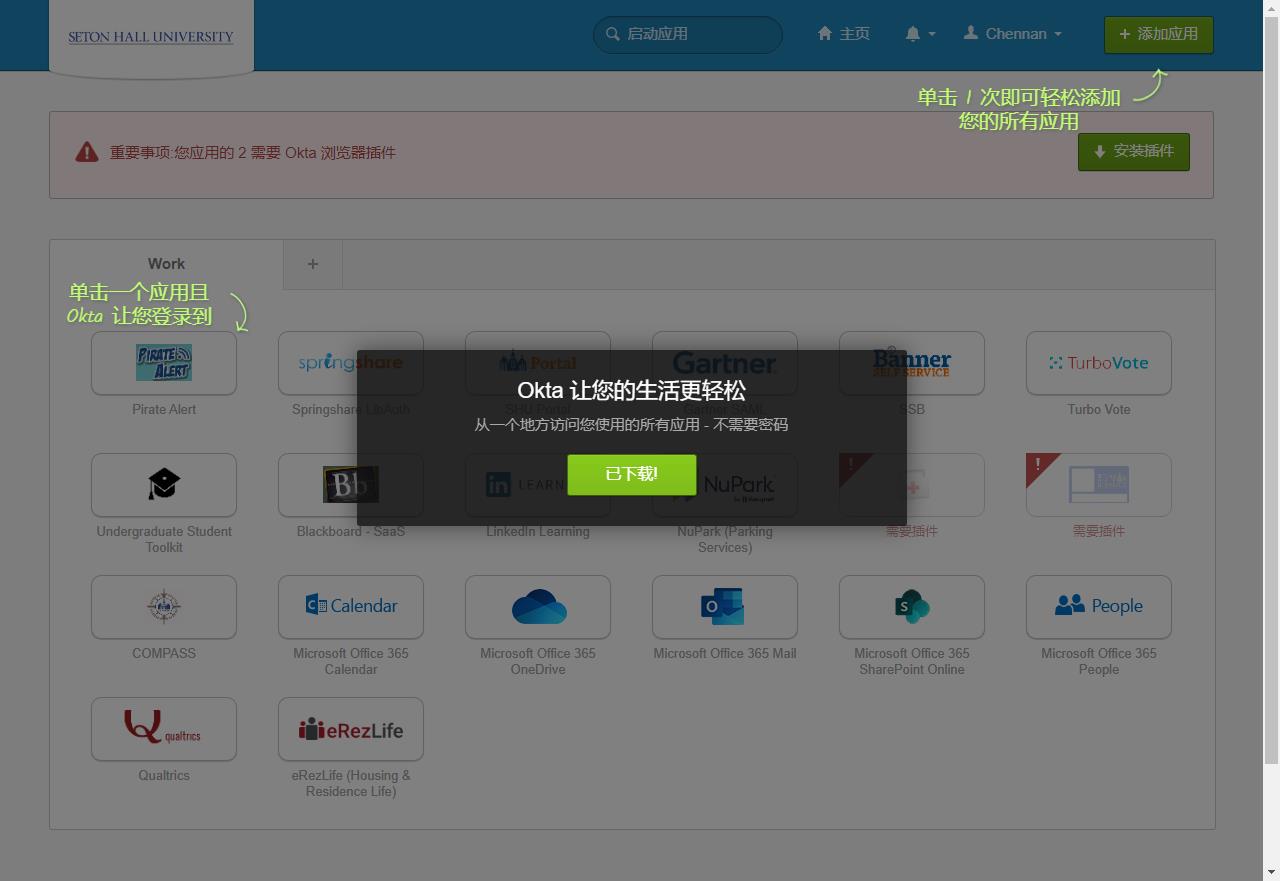
Task: Launch the Qualtrics app tile
Action: pyautogui.click(x=164, y=729)
